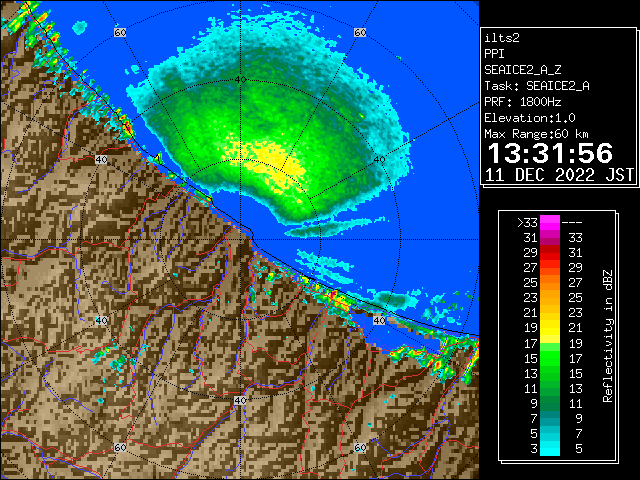Click the south-west "60" range ring label
Viewport: 640px width, 480px height.
pyautogui.click(x=120, y=447)
